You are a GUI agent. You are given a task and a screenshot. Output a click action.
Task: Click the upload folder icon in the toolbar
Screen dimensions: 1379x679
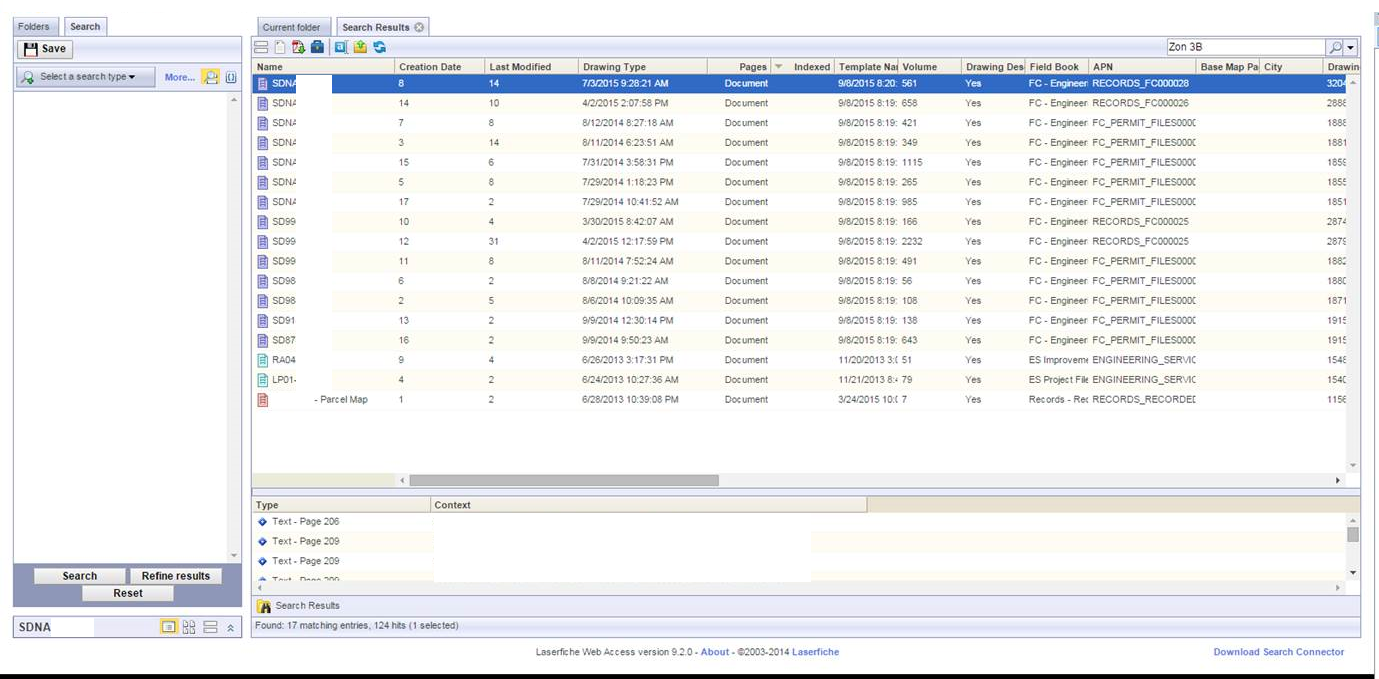360,47
